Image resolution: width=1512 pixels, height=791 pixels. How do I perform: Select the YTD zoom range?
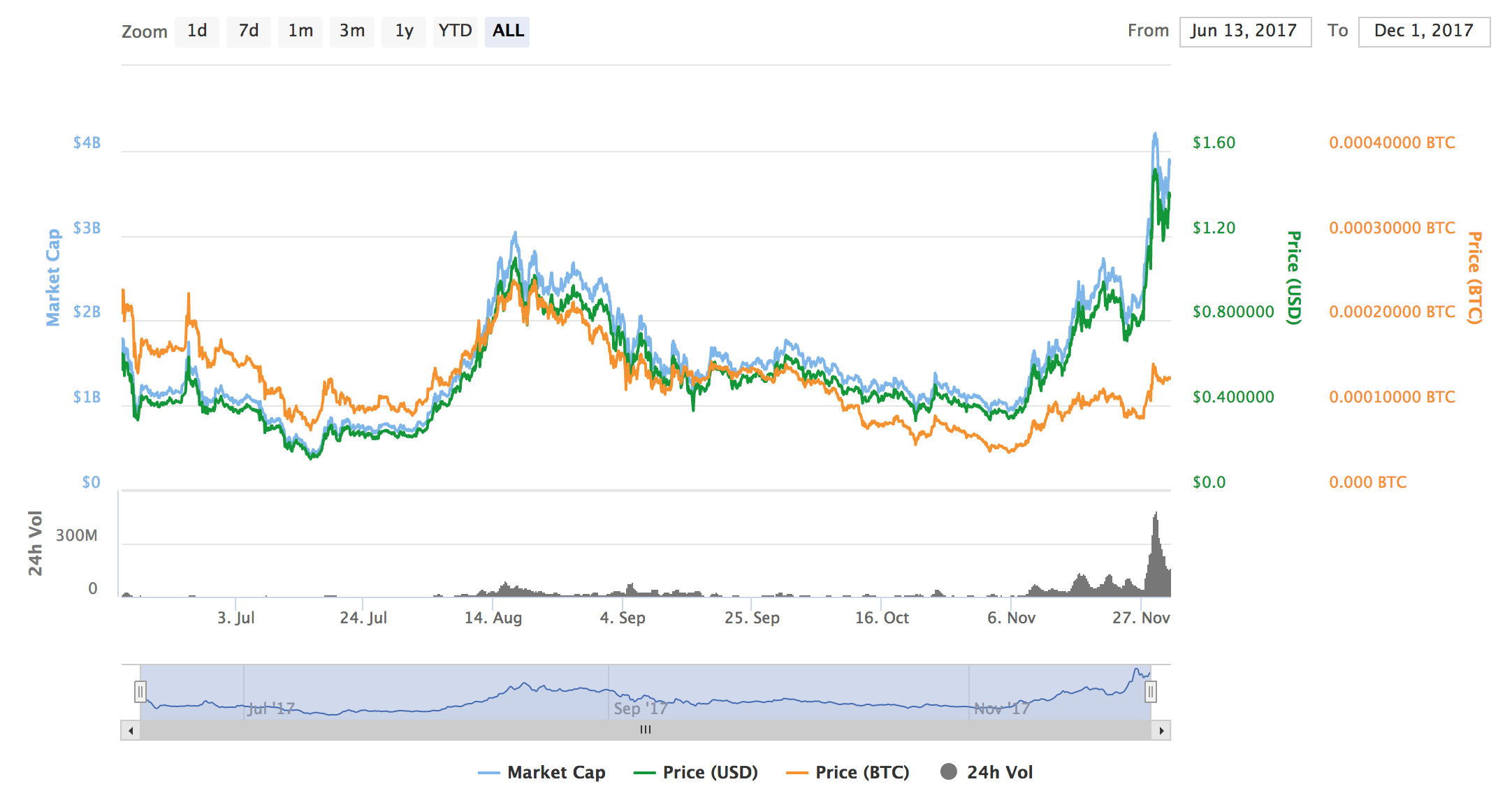(x=456, y=31)
